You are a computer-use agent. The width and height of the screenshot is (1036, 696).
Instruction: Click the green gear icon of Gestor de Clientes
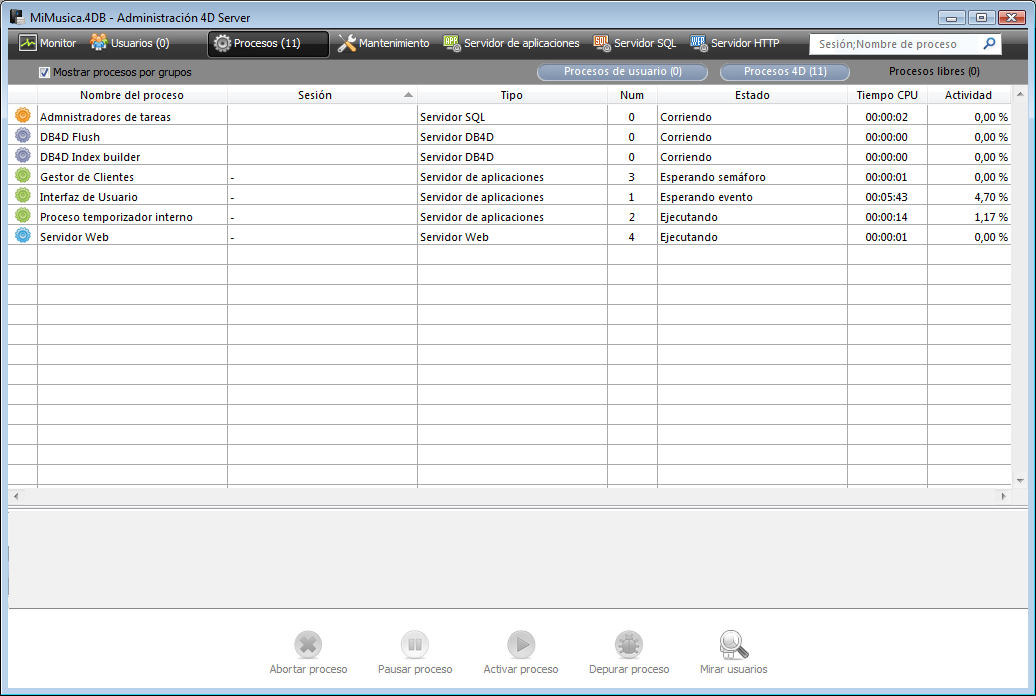click(23, 175)
